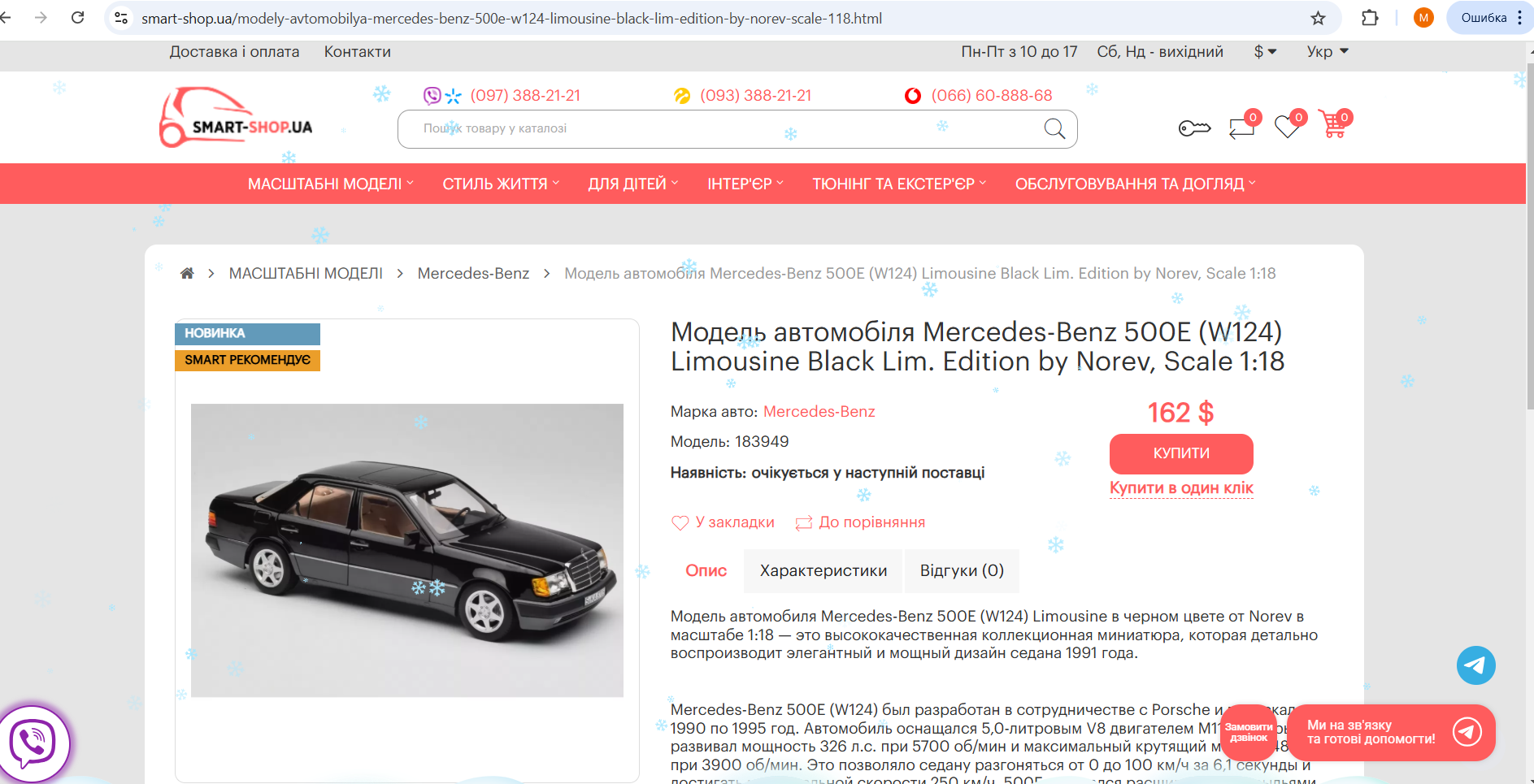Bookmark this page with the star icon
Image resolution: width=1534 pixels, height=784 pixels.
click(x=1318, y=18)
